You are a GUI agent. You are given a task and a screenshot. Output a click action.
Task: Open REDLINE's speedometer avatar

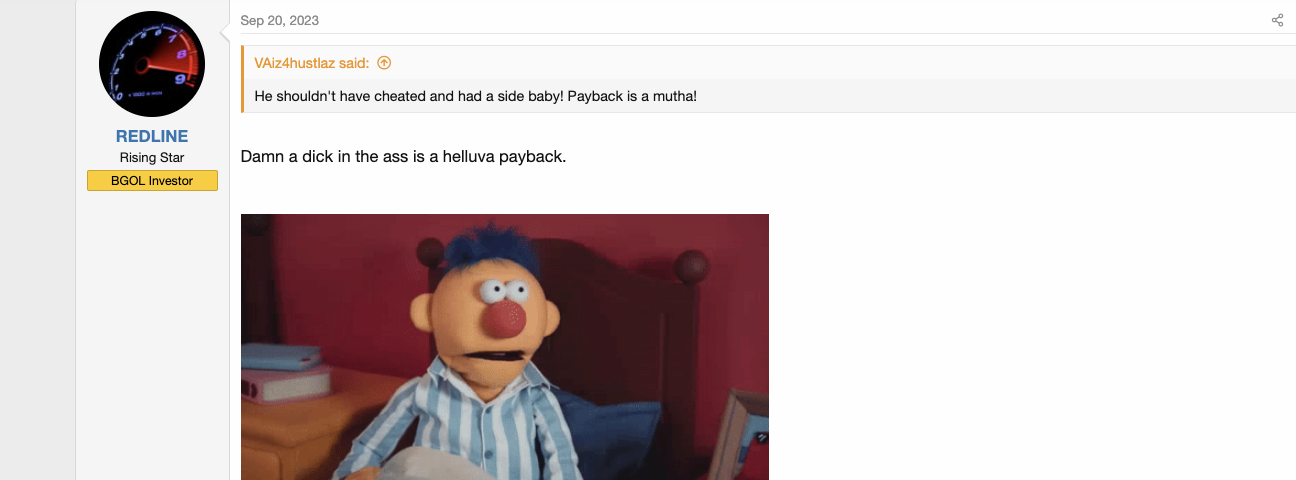(x=152, y=64)
